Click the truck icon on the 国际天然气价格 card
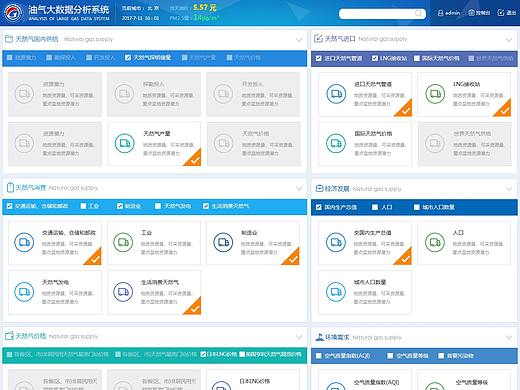 click(336, 143)
